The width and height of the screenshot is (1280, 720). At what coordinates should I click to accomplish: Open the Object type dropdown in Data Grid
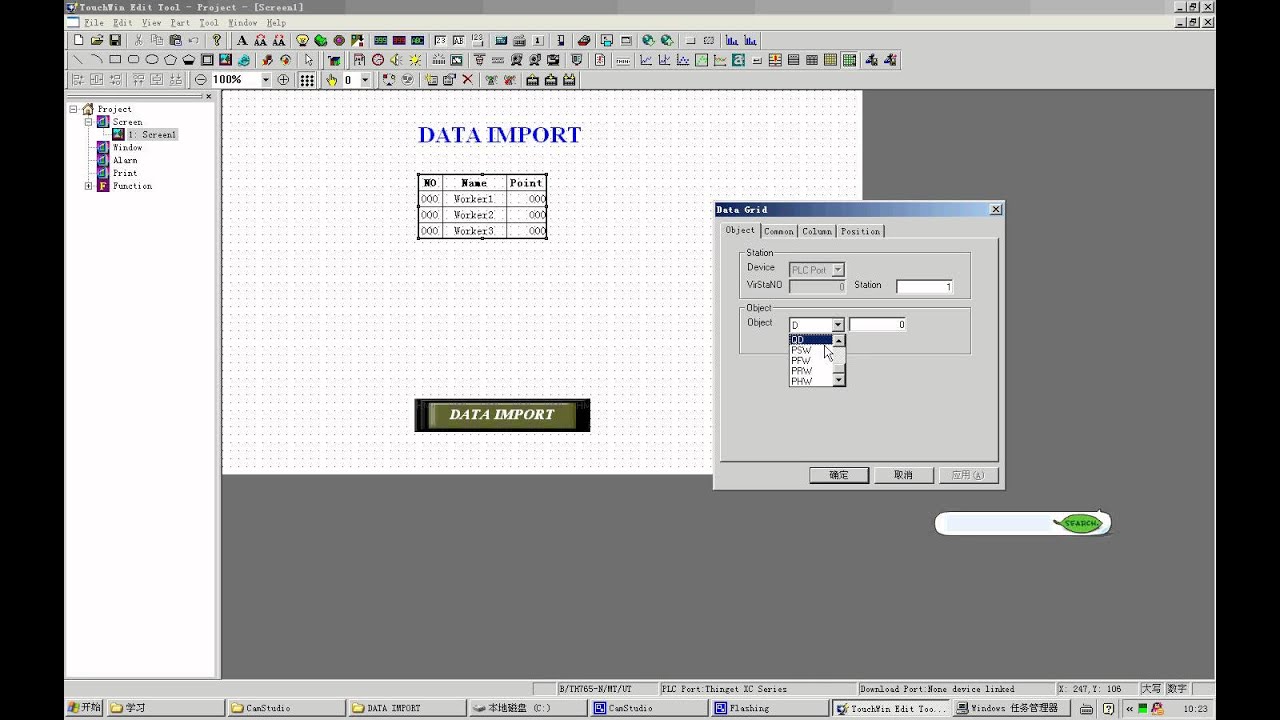838,325
